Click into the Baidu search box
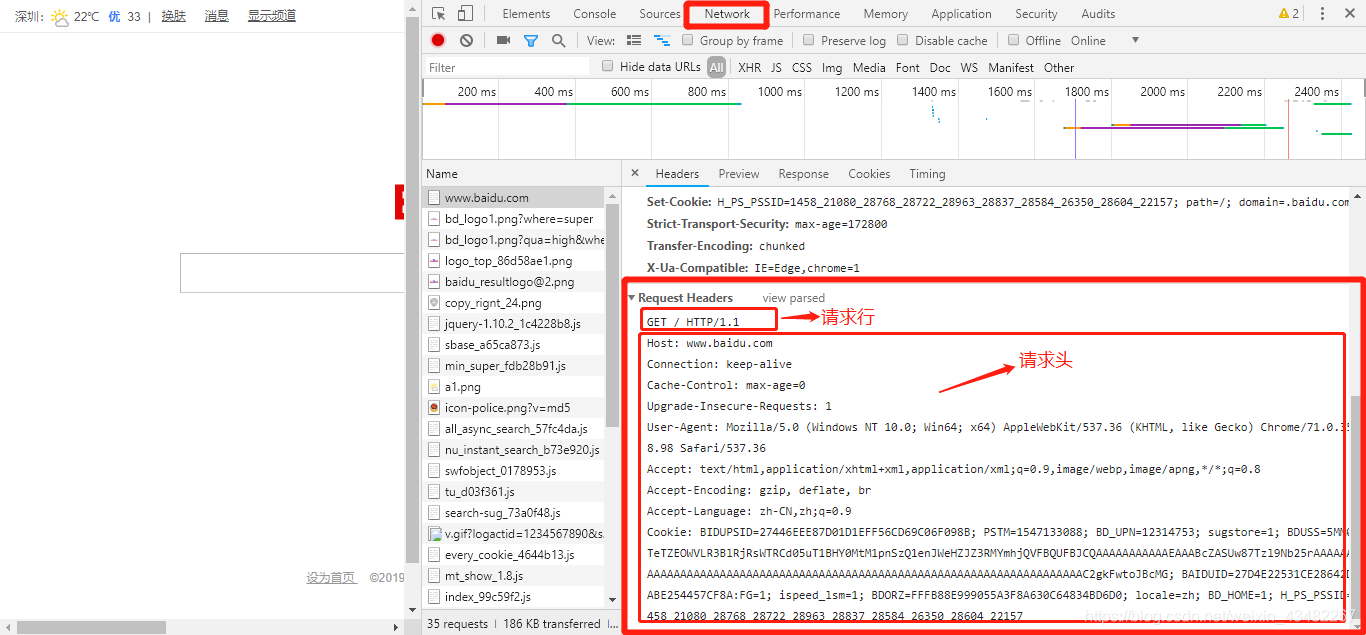This screenshot has height=635, width=1366. pyautogui.click(x=292, y=273)
